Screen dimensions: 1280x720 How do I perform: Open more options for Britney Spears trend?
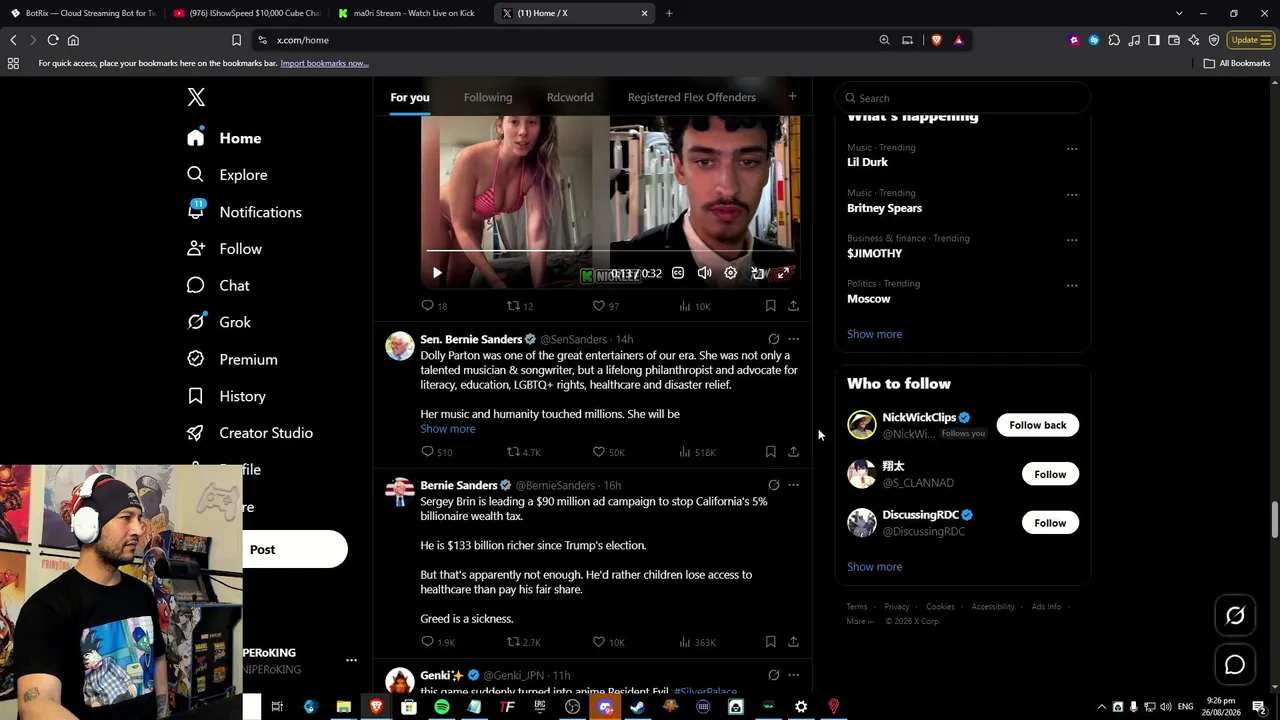[x=1072, y=194]
